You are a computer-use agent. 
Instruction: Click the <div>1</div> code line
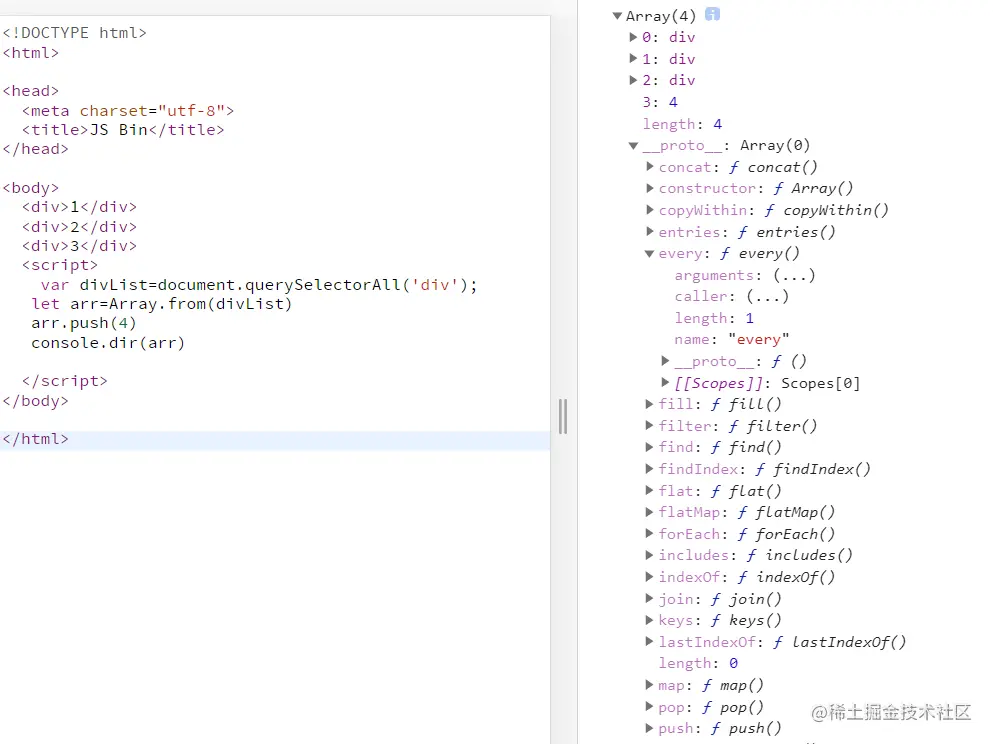pos(79,207)
